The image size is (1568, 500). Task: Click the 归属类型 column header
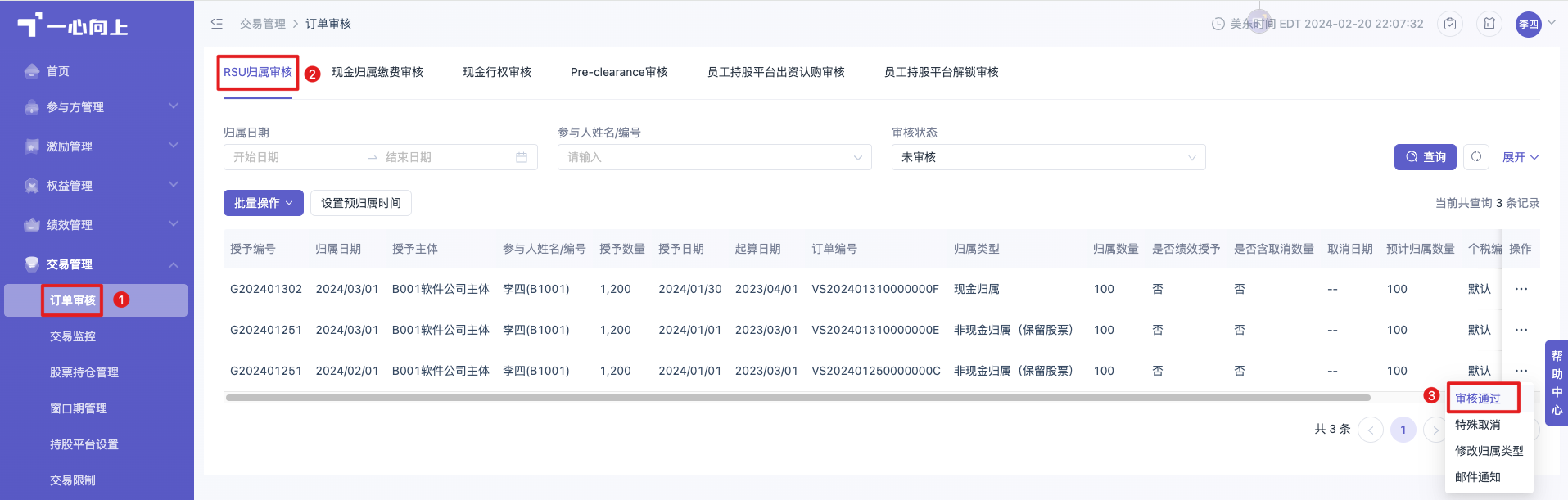point(977,249)
